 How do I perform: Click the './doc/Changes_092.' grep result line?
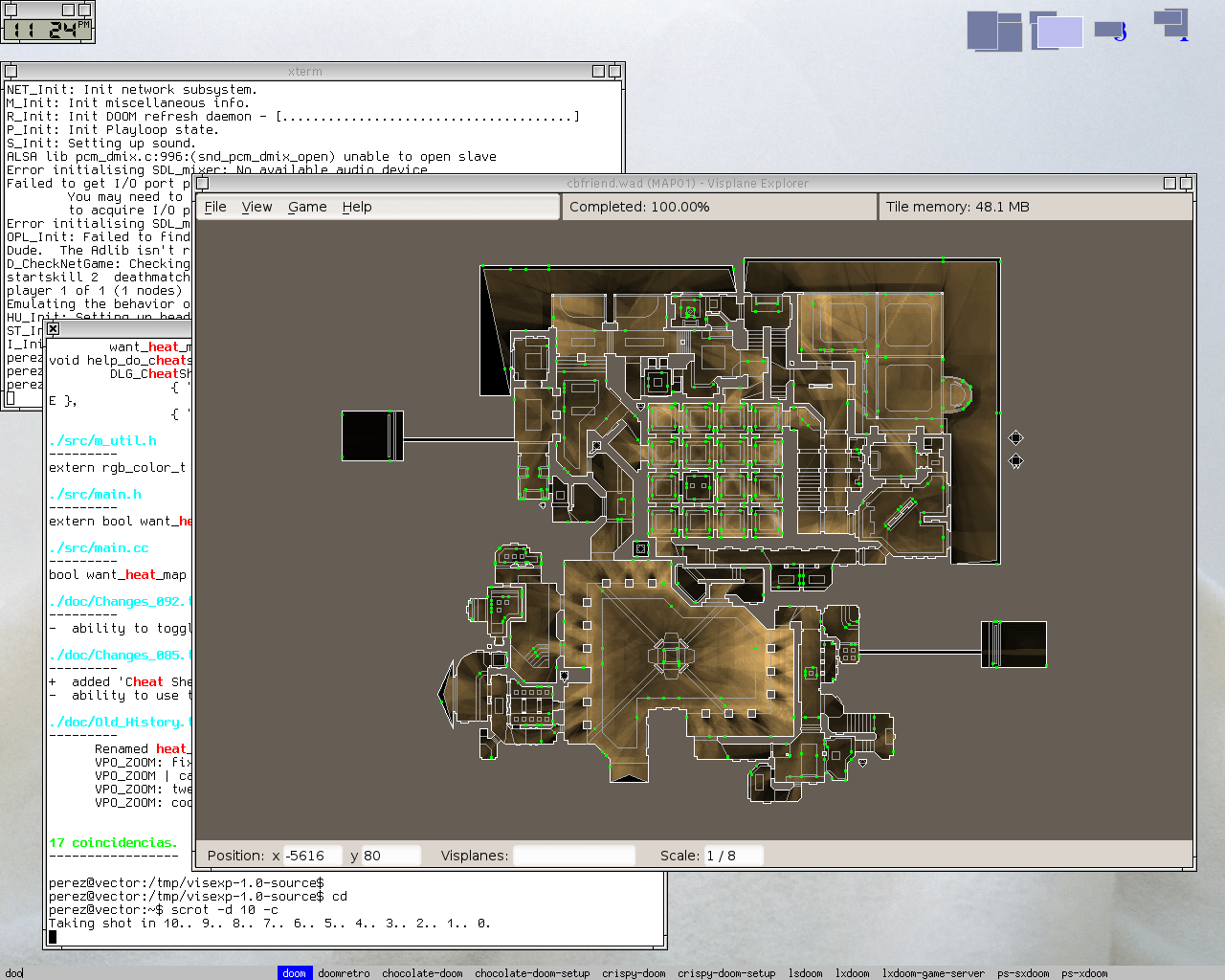point(121,602)
